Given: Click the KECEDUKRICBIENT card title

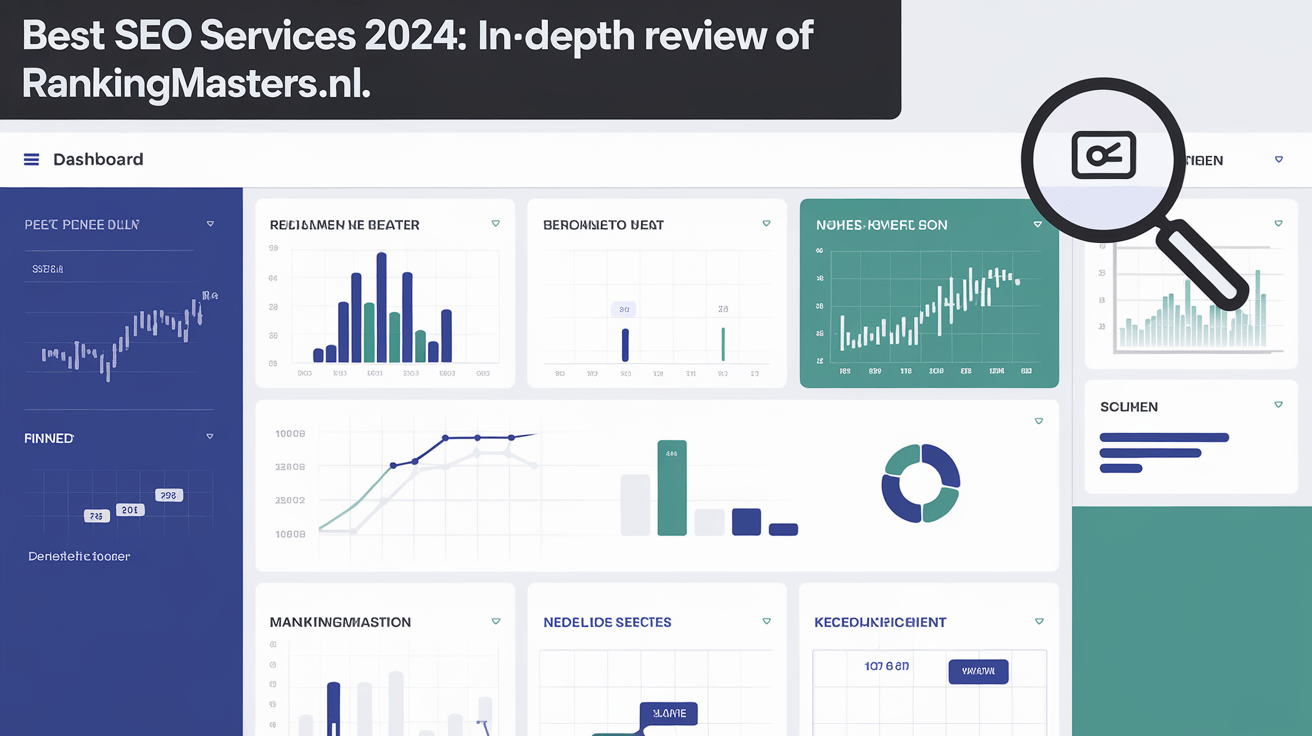Looking at the screenshot, I should 880,622.
